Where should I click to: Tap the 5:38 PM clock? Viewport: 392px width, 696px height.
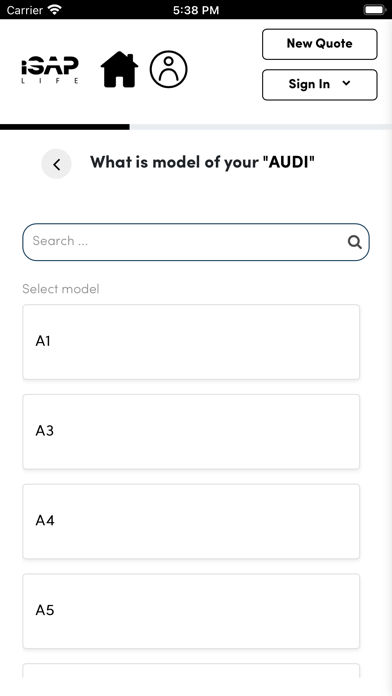coord(196,10)
